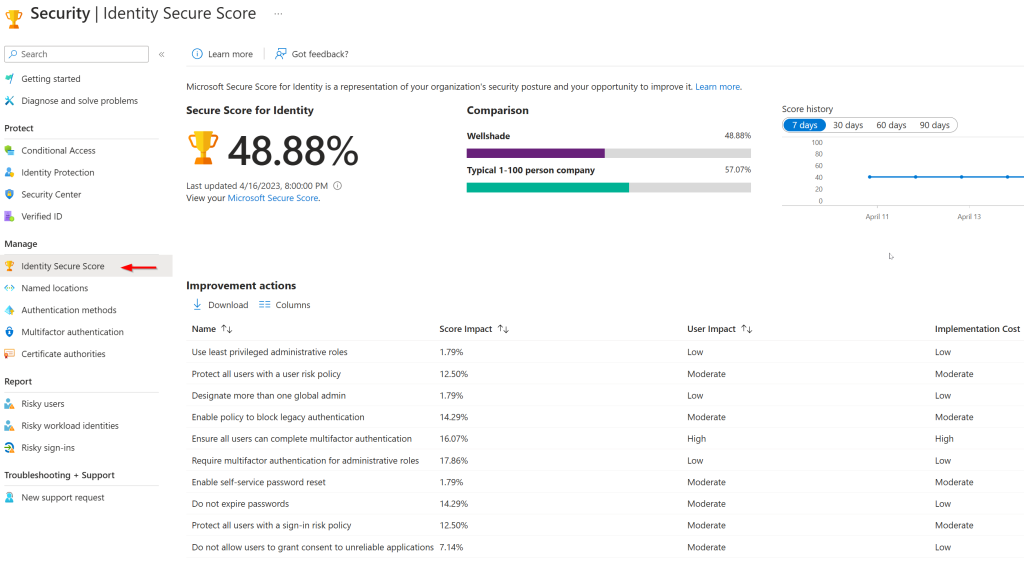Open Designate more than one global admin
The width and height of the screenshot is (1024, 566).
click(x=268, y=396)
